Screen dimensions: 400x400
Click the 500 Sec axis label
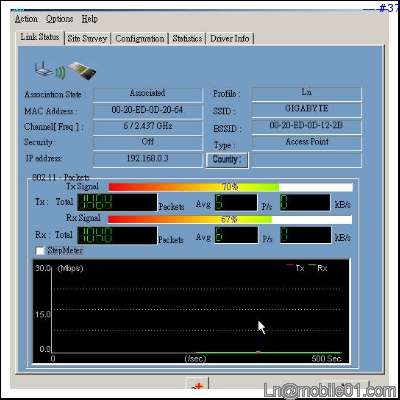(326, 358)
